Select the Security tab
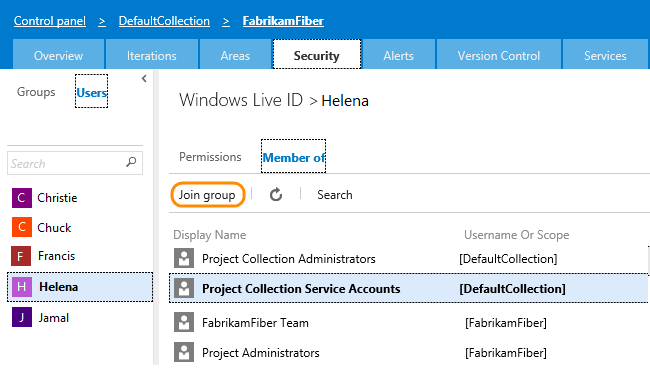650x368 pixels. 317,54
